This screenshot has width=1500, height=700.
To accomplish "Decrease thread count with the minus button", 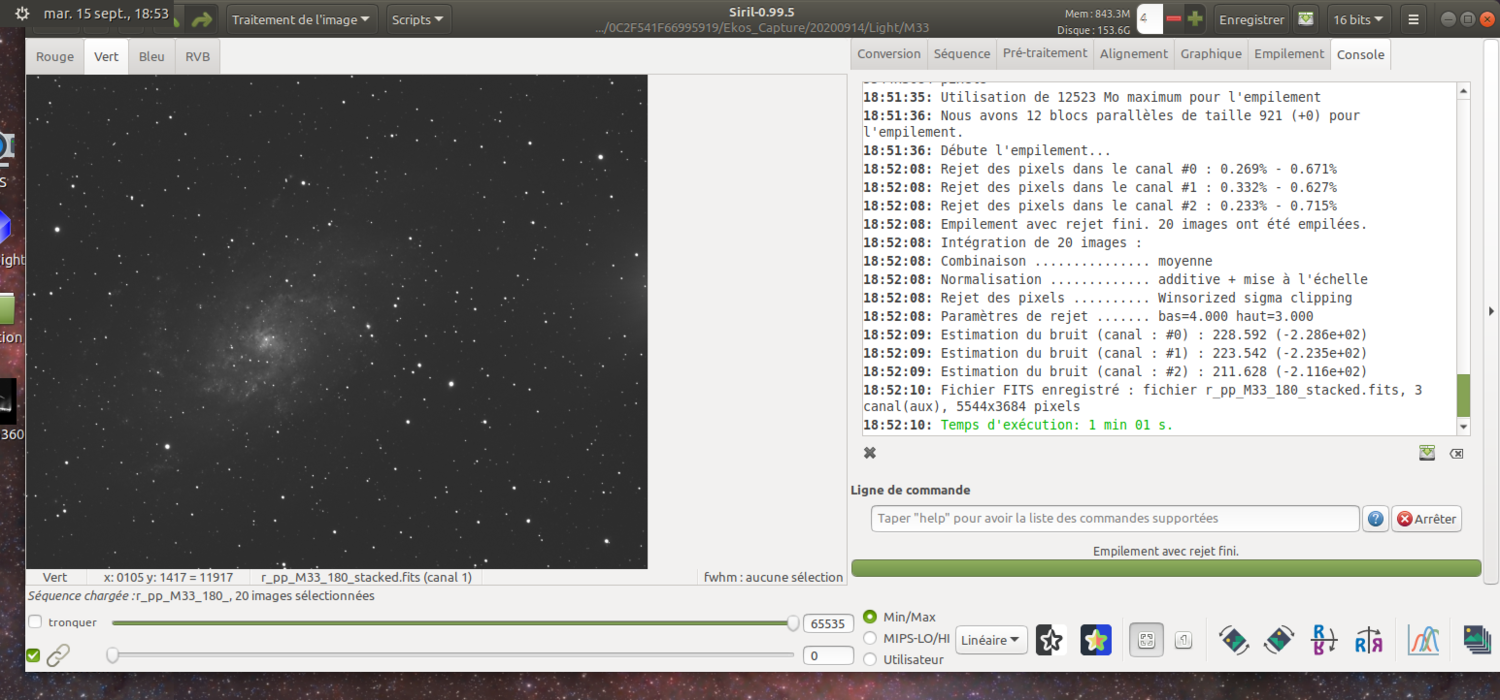I will [x=1173, y=19].
